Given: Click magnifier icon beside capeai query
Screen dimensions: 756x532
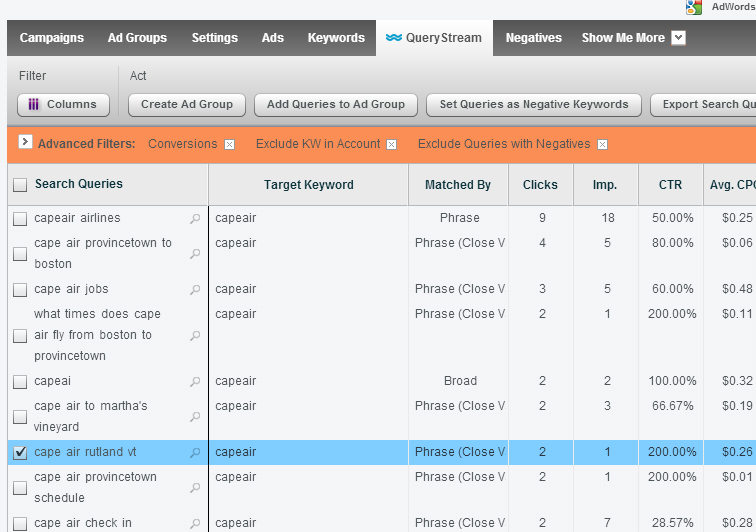Looking at the screenshot, I should (195, 382).
